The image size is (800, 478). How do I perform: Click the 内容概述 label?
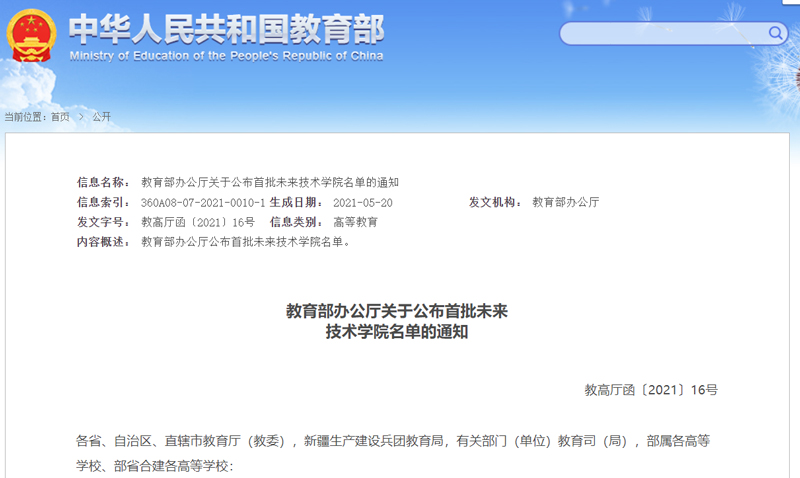point(103,242)
